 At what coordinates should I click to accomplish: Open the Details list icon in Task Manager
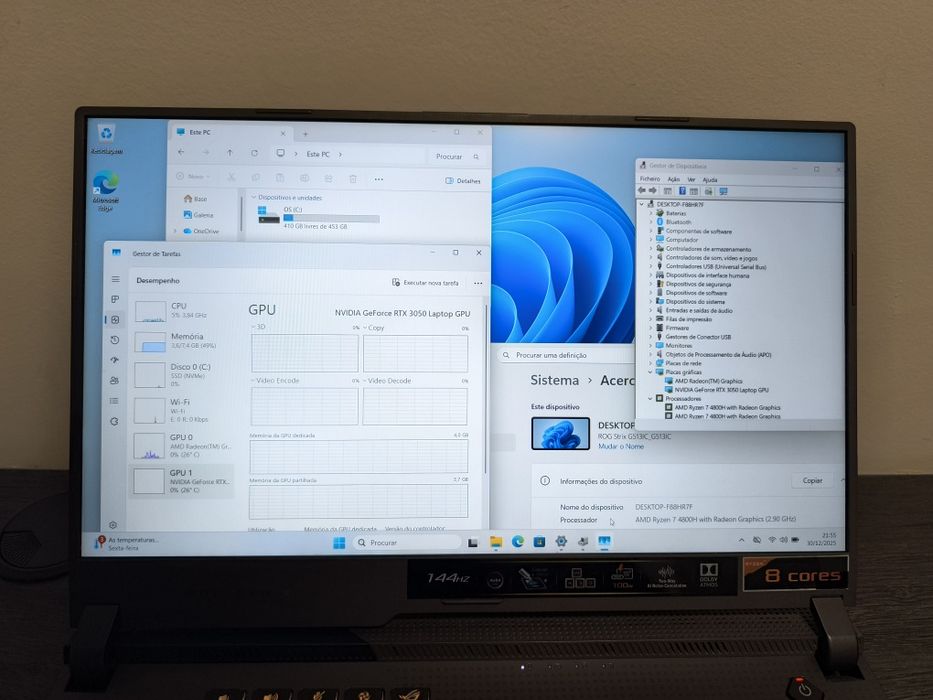pos(114,401)
